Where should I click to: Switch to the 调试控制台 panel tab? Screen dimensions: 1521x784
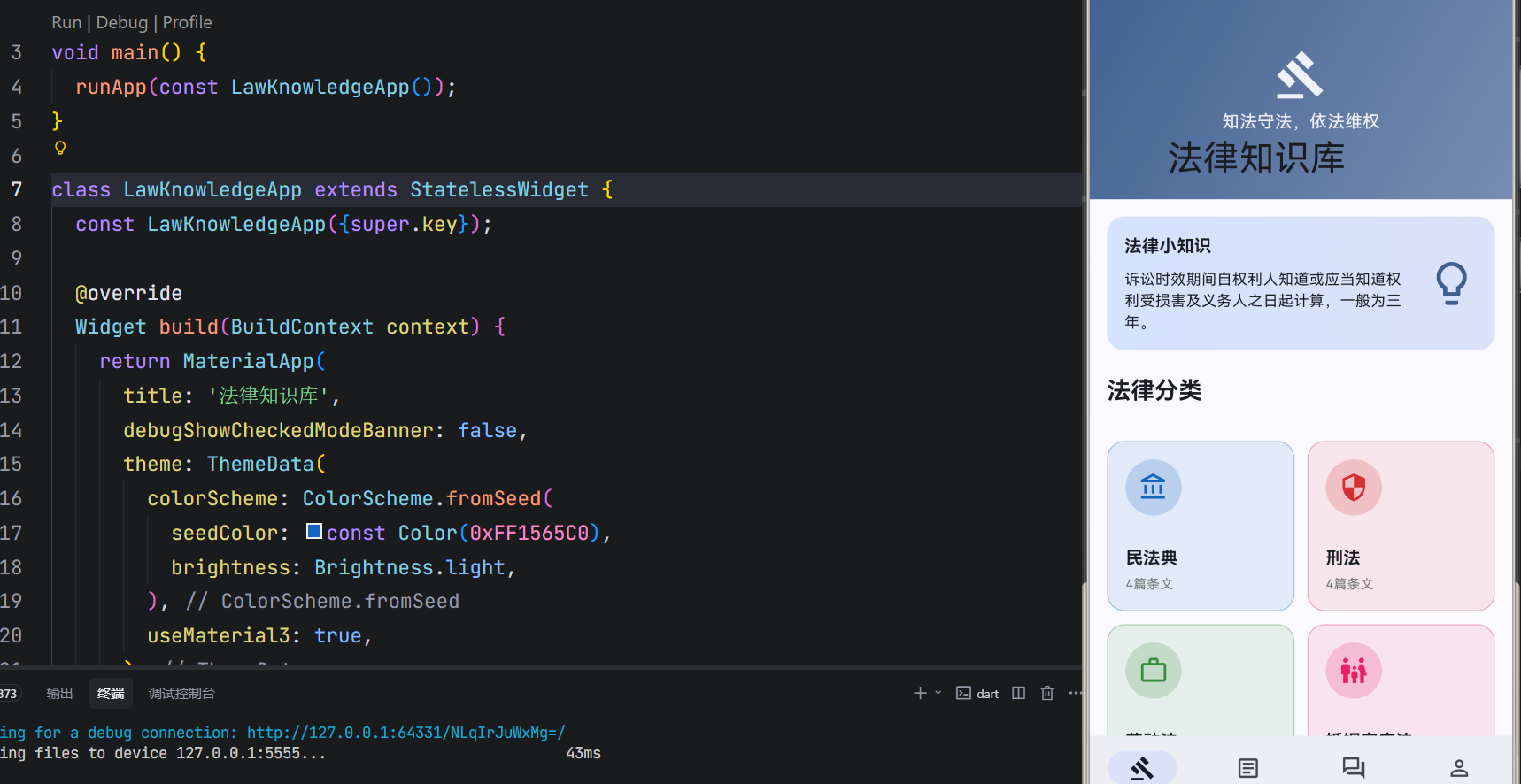point(181,693)
